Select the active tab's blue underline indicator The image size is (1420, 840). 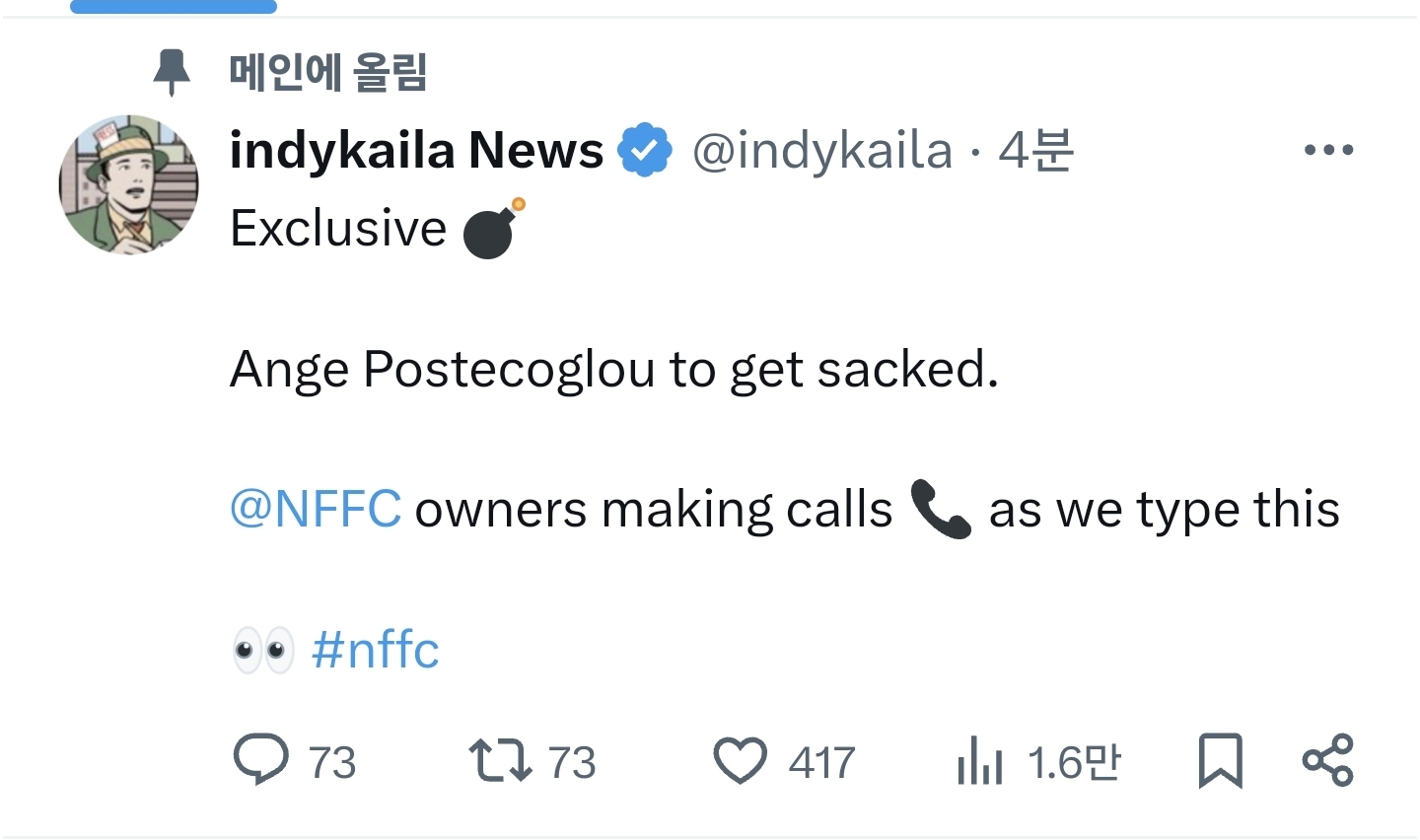174,7
